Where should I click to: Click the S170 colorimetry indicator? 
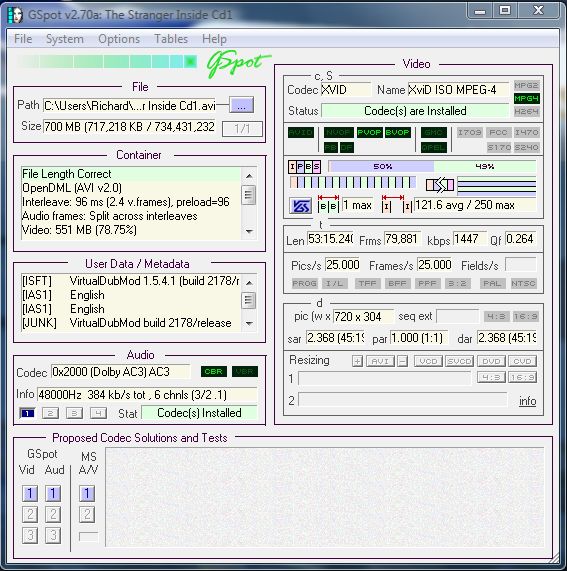click(499, 147)
